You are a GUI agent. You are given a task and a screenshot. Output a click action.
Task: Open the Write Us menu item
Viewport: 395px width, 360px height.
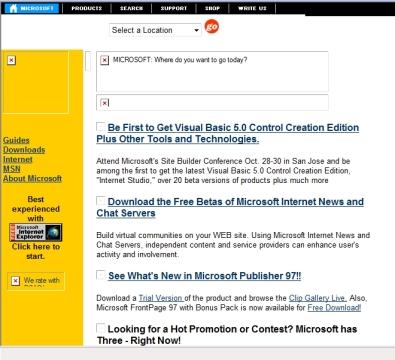252,8
